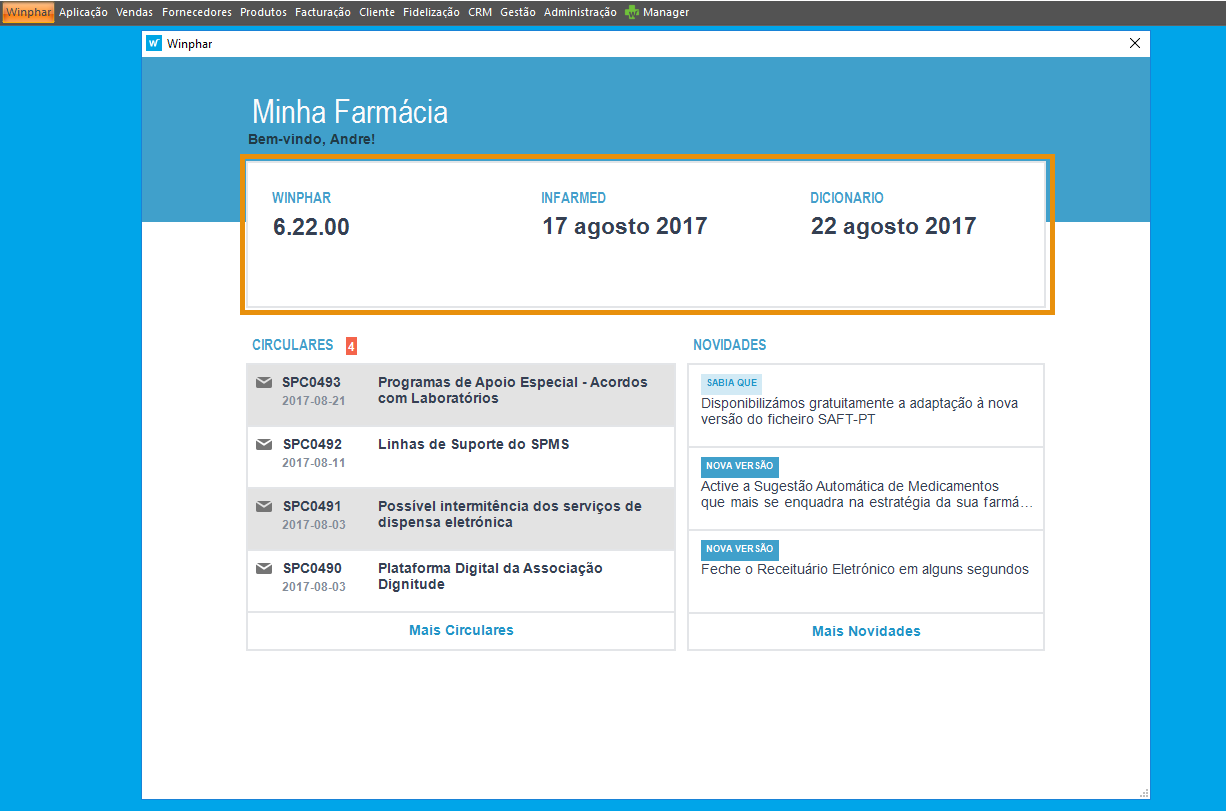Select the Plataforma Digital da Associação Dignitude circular

point(490,576)
